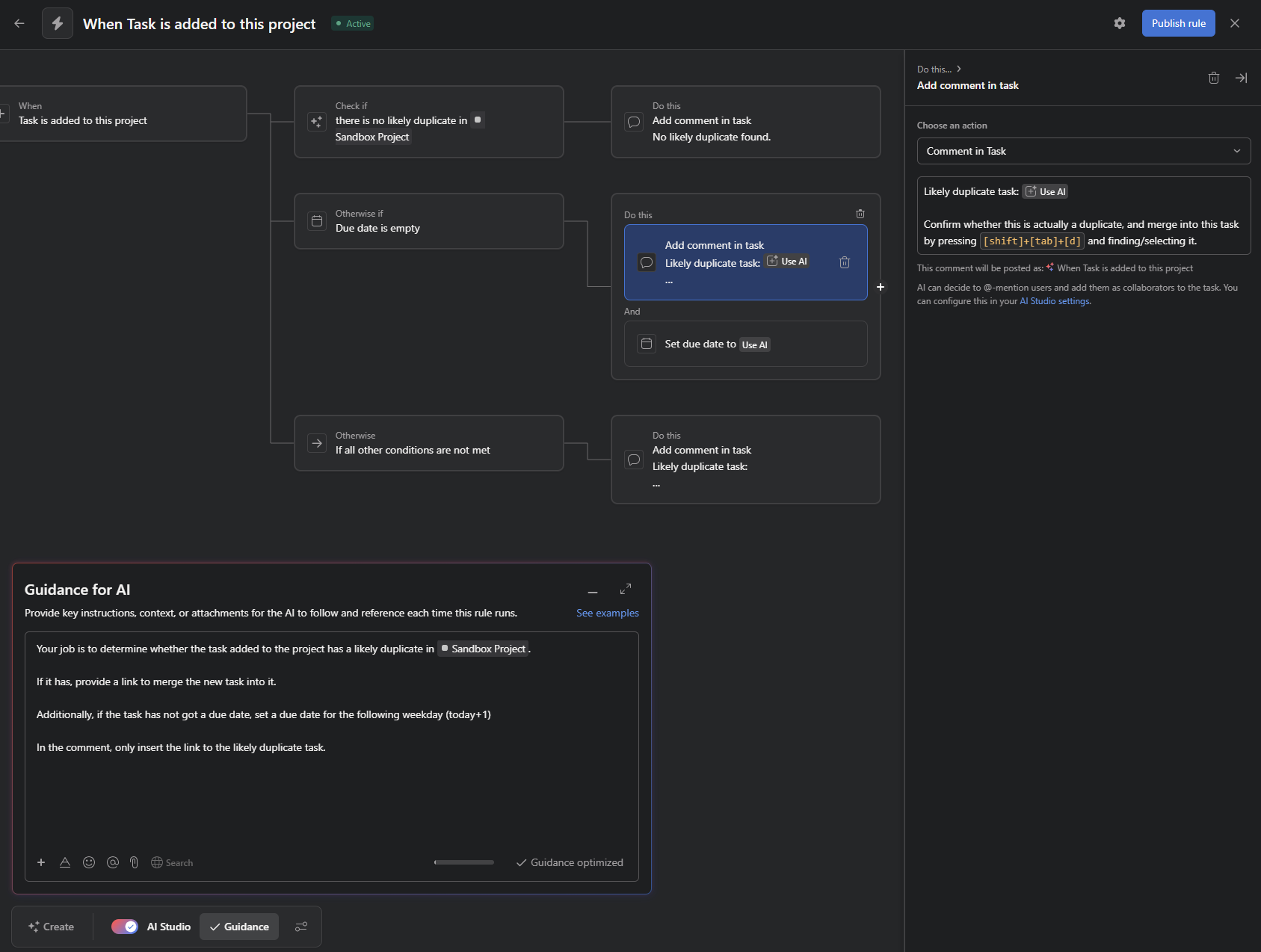Delete the selected Add comment action card
Screen dimensions: 1261x952
[844, 262]
